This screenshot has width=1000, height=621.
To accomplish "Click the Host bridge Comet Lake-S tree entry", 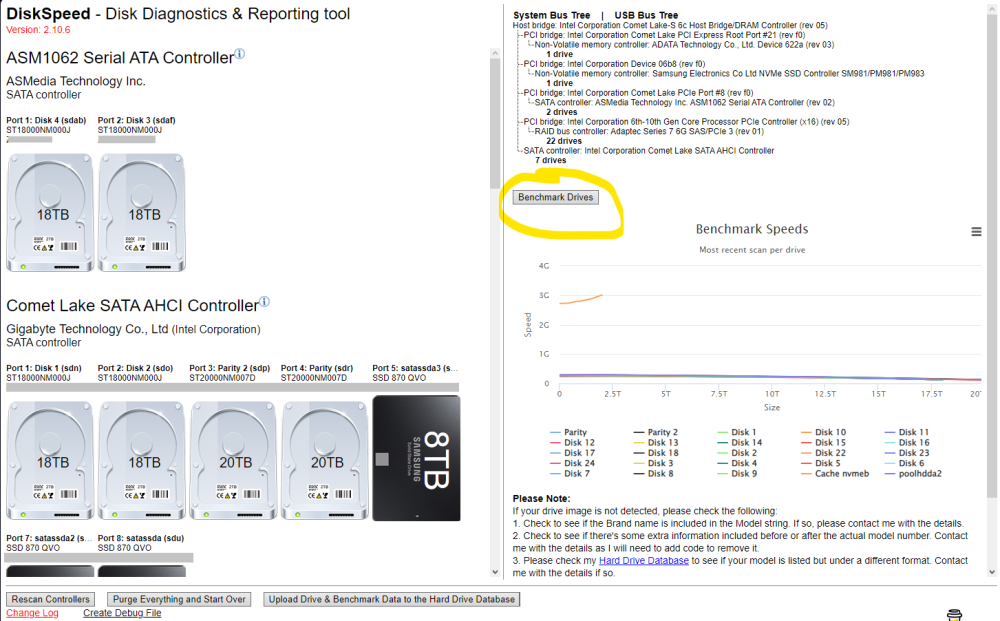I will [670, 26].
